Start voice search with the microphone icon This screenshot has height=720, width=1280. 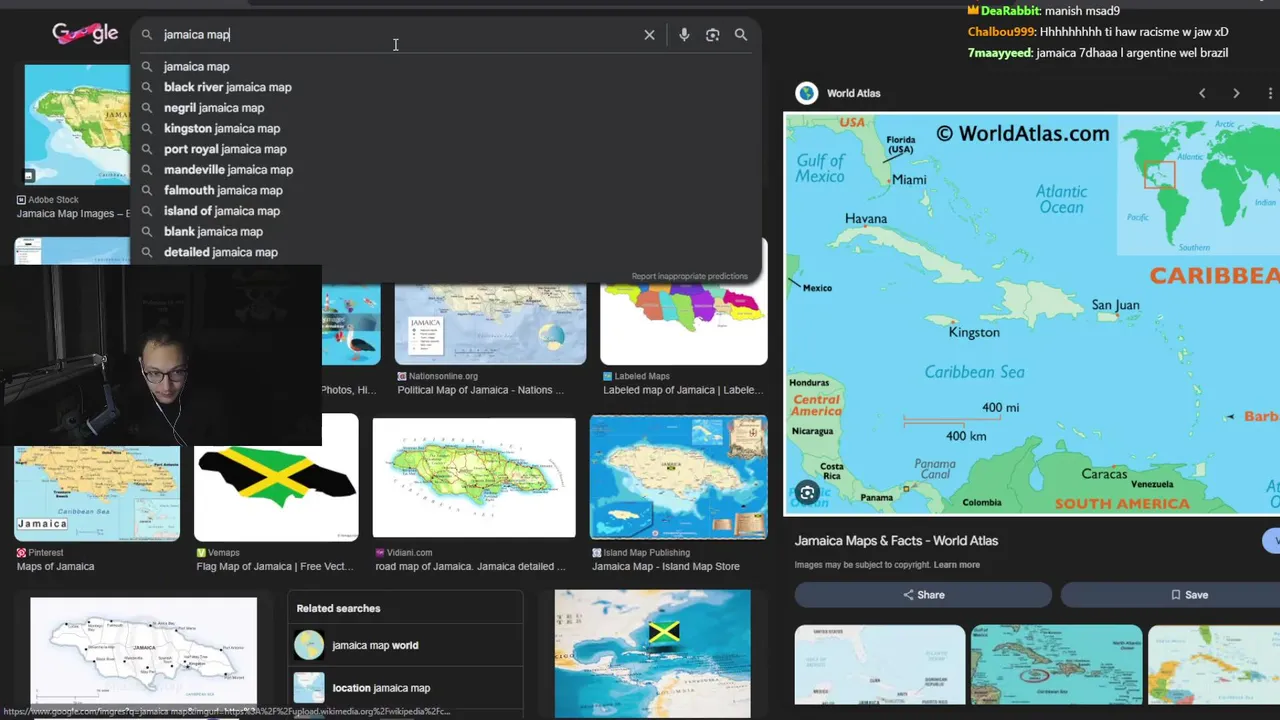tap(684, 34)
